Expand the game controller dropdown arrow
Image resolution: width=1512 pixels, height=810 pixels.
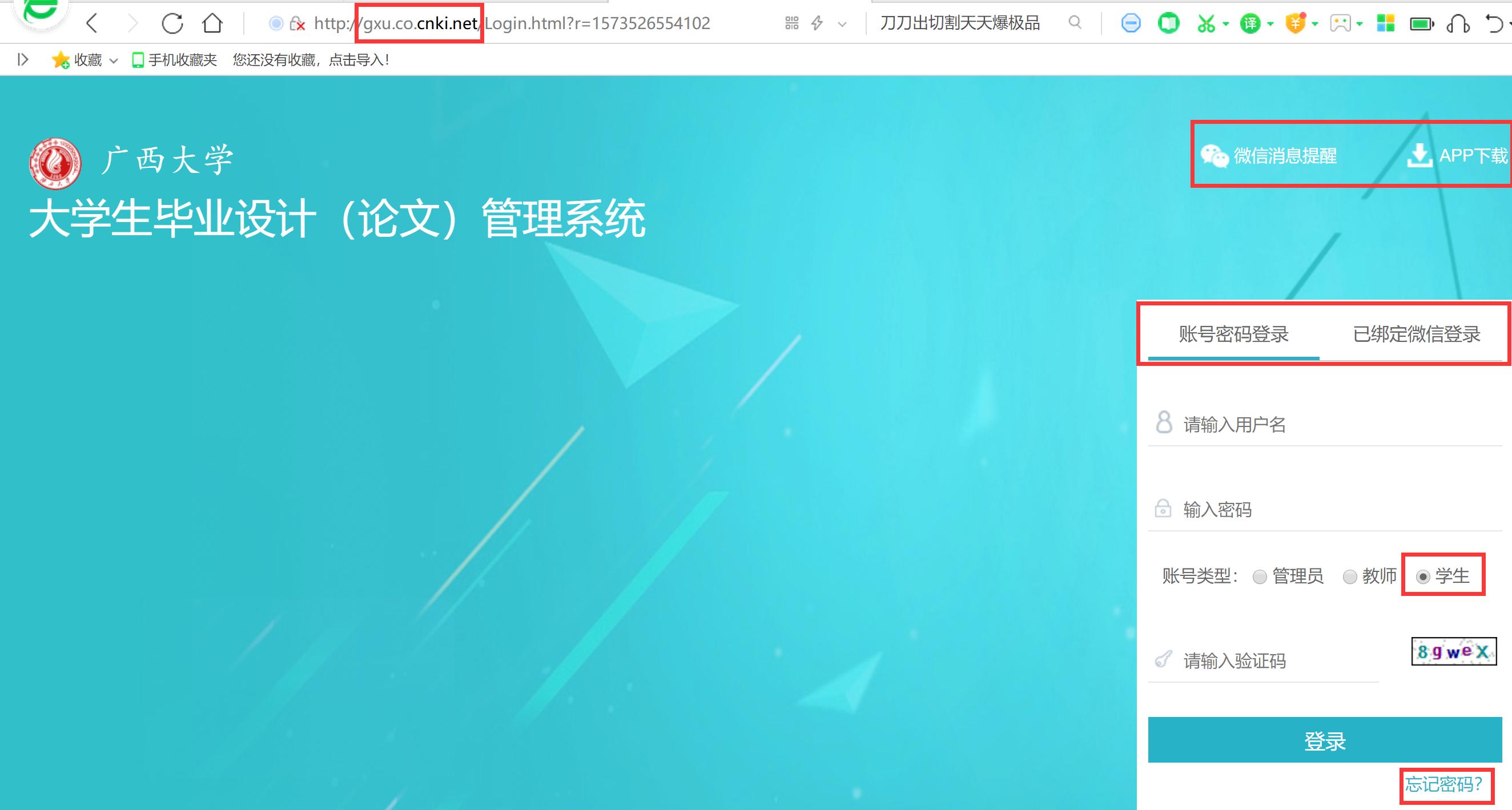tap(1360, 24)
